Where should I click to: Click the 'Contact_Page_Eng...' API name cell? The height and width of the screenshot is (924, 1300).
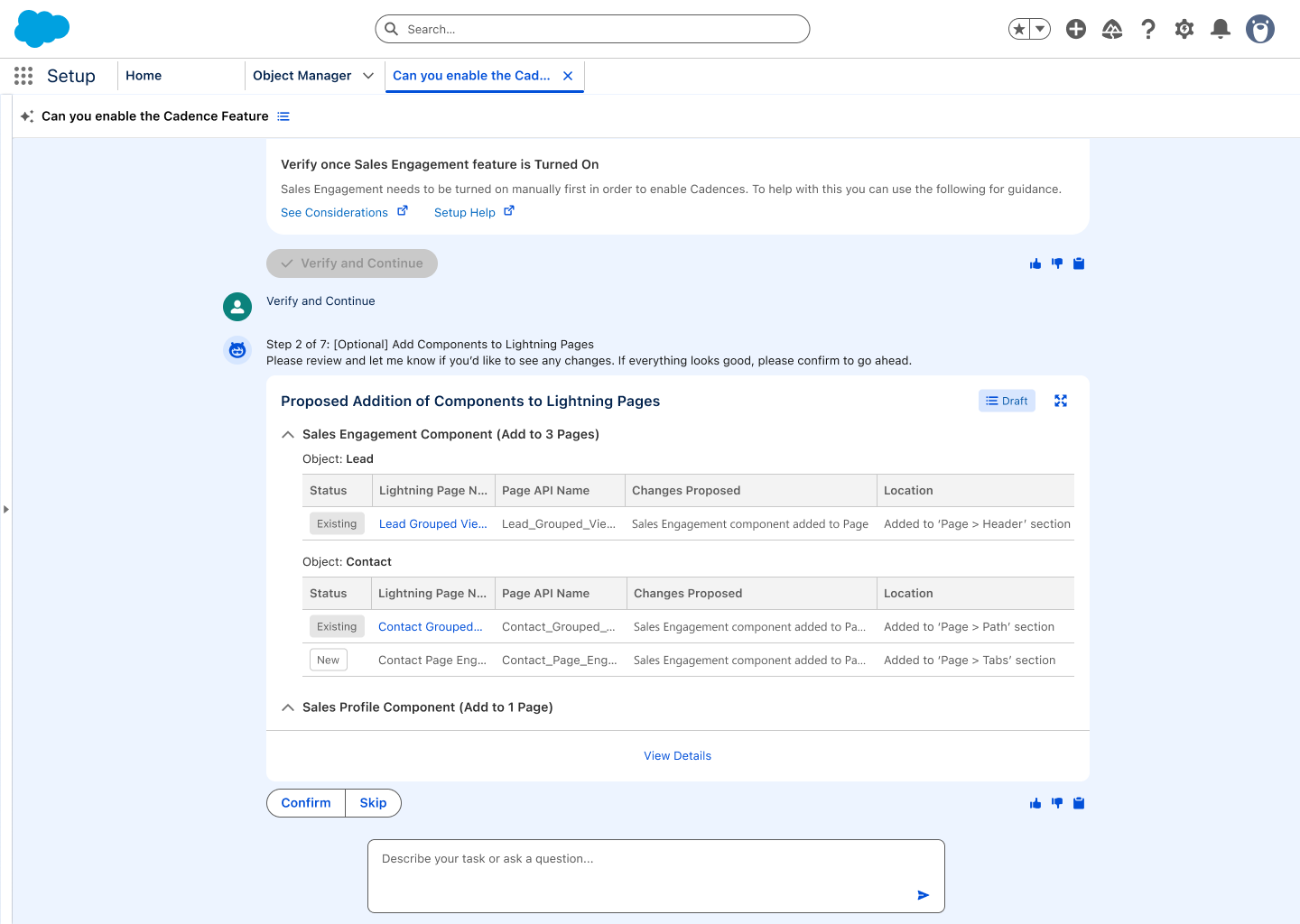pos(560,661)
